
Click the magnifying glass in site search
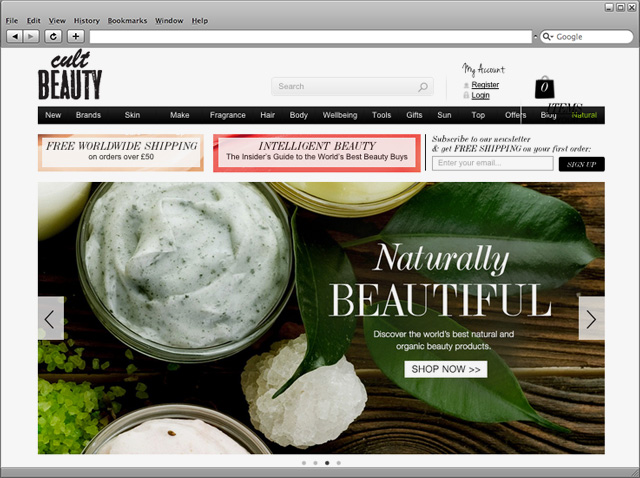tap(423, 87)
